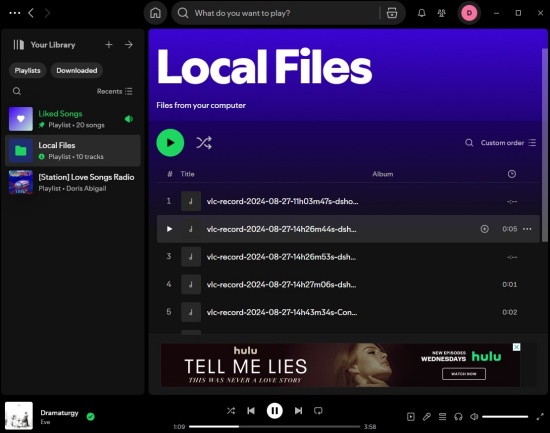Seek on the playback progress bar
Viewport: 550px width, 433px height.
pyautogui.click(x=275, y=427)
